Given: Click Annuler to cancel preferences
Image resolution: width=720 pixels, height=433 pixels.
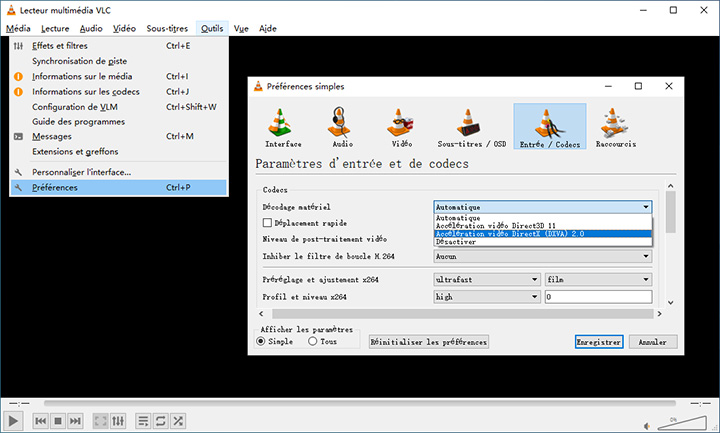Looking at the screenshot, I should [x=652, y=342].
